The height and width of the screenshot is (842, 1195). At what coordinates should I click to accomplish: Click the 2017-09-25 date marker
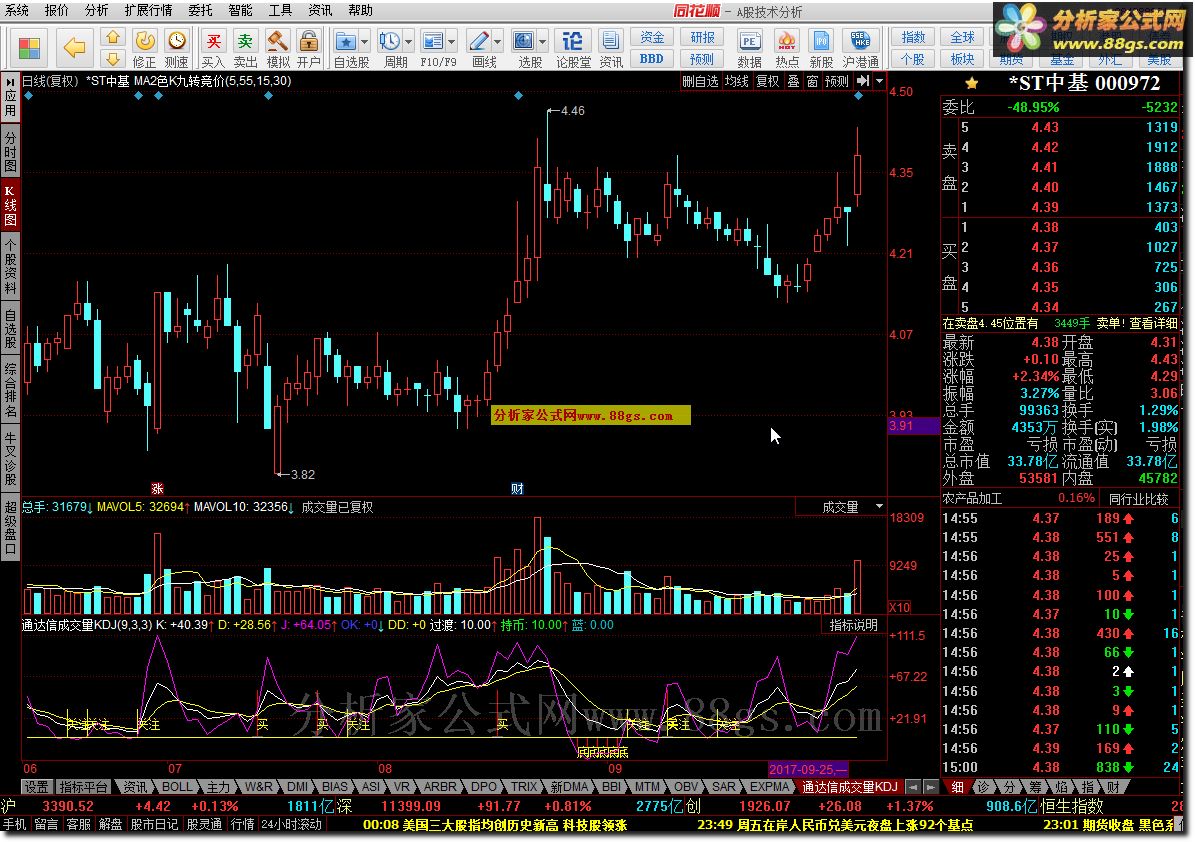click(x=808, y=769)
